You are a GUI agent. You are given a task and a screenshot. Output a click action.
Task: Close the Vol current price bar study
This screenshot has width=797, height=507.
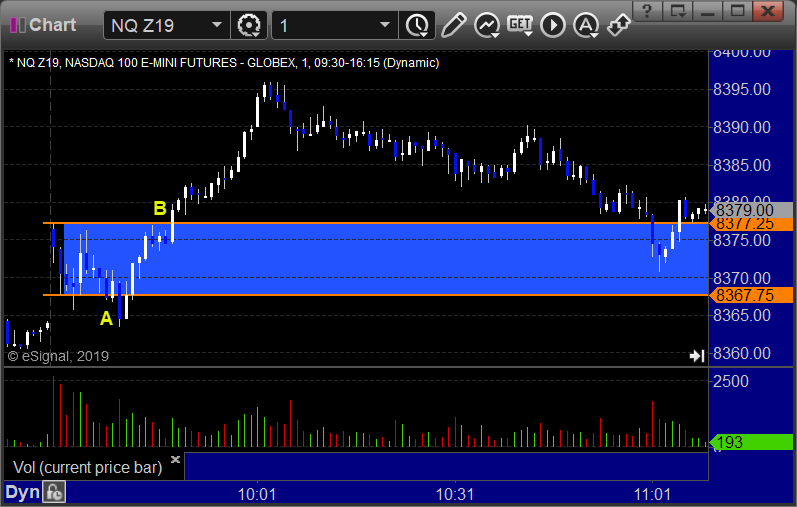[175, 460]
